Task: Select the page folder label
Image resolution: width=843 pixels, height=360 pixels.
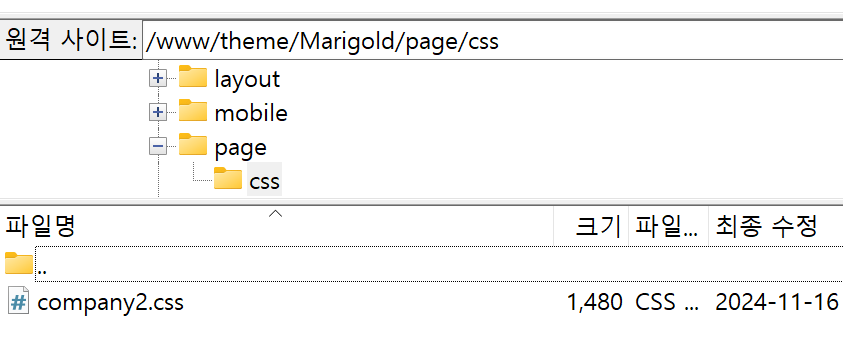Action: tap(240, 148)
